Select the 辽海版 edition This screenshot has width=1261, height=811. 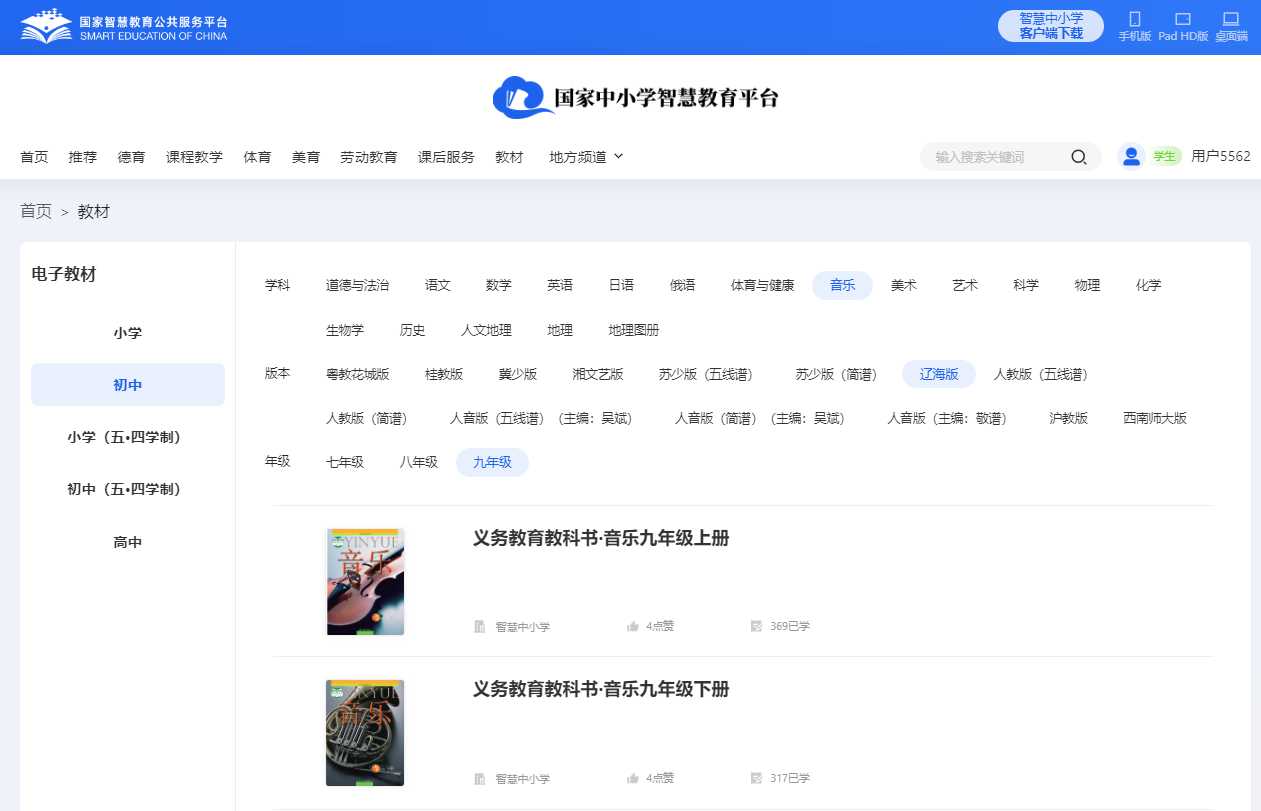point(940,374)
